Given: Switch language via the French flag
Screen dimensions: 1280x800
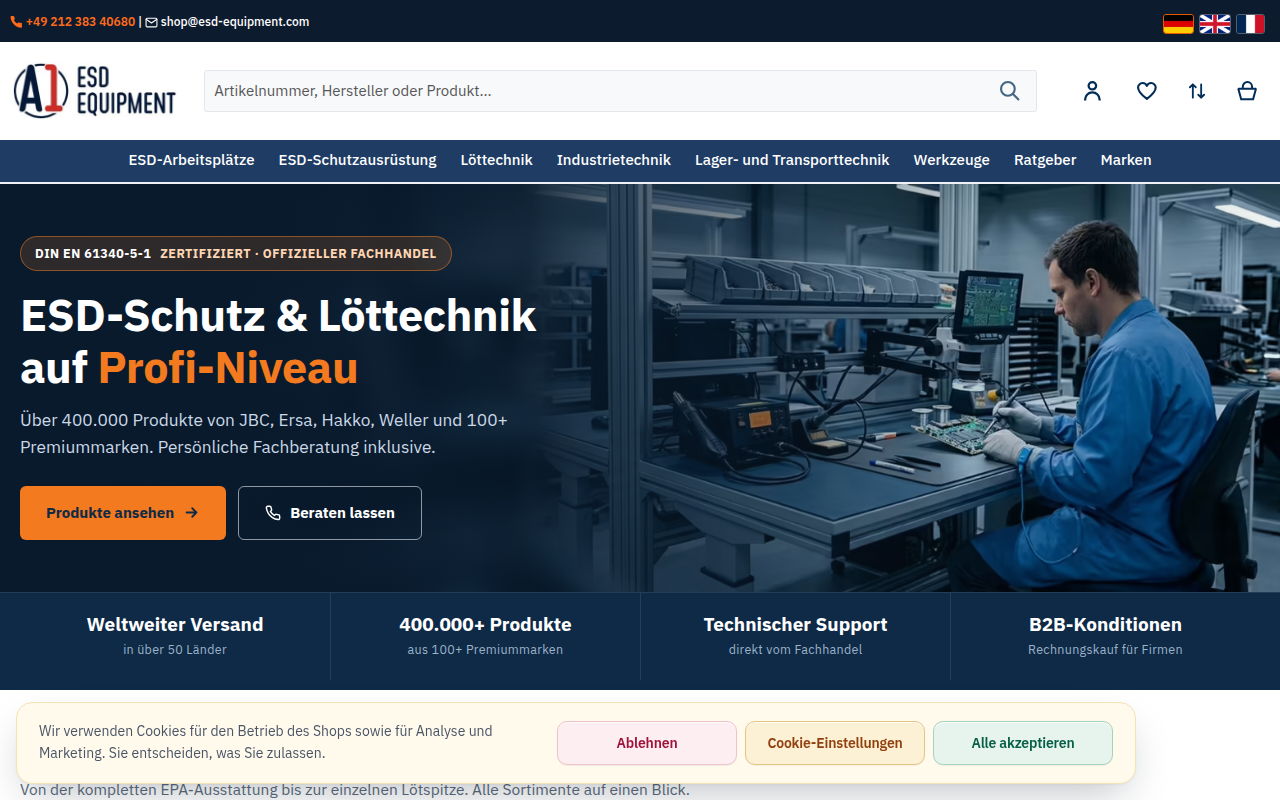Looking at the screenshot, I should tap(1250, 23).
